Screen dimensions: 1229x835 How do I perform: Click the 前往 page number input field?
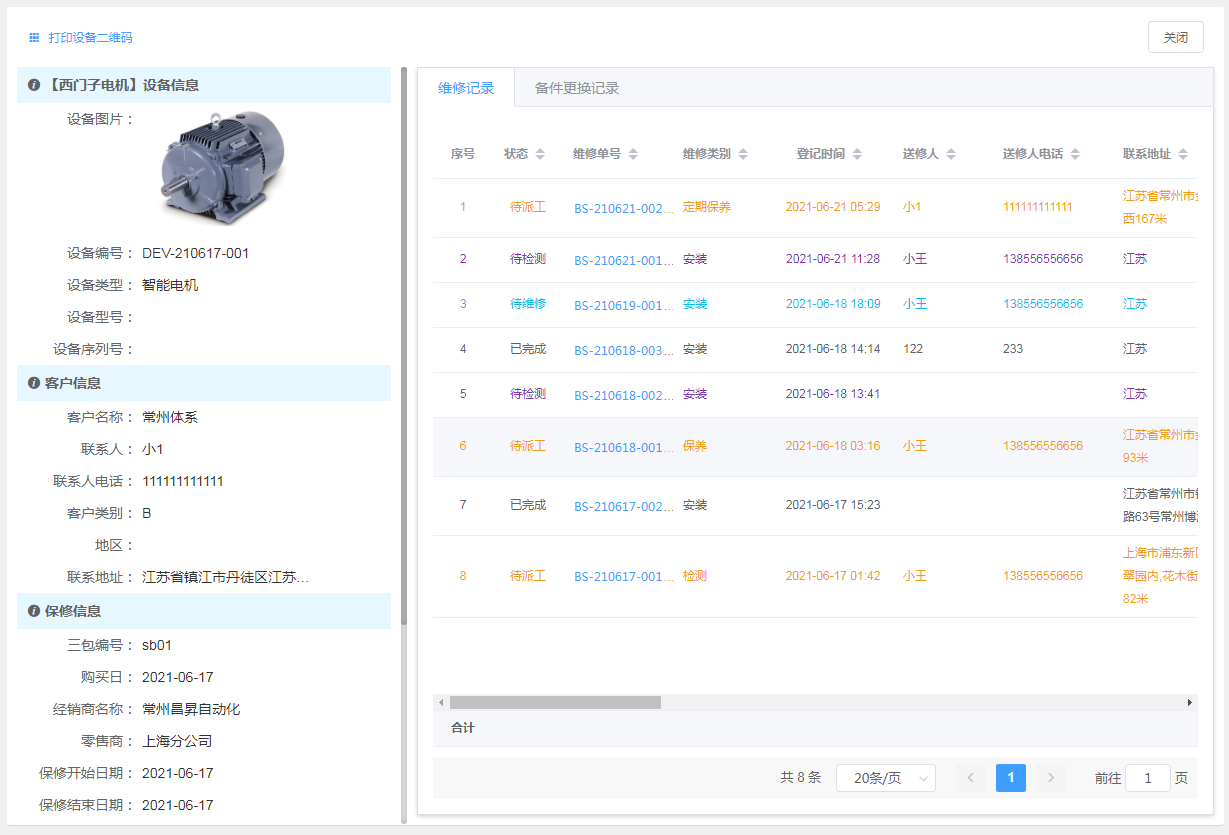1147,778
